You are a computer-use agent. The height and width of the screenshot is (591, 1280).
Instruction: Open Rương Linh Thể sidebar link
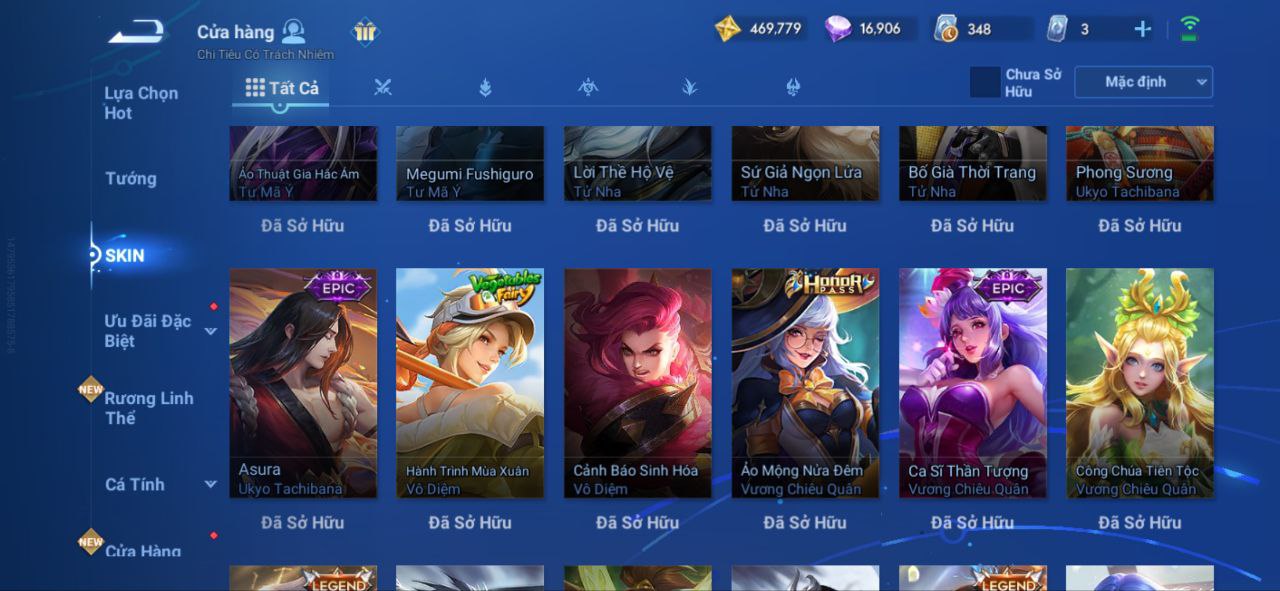tap(149, 408)
